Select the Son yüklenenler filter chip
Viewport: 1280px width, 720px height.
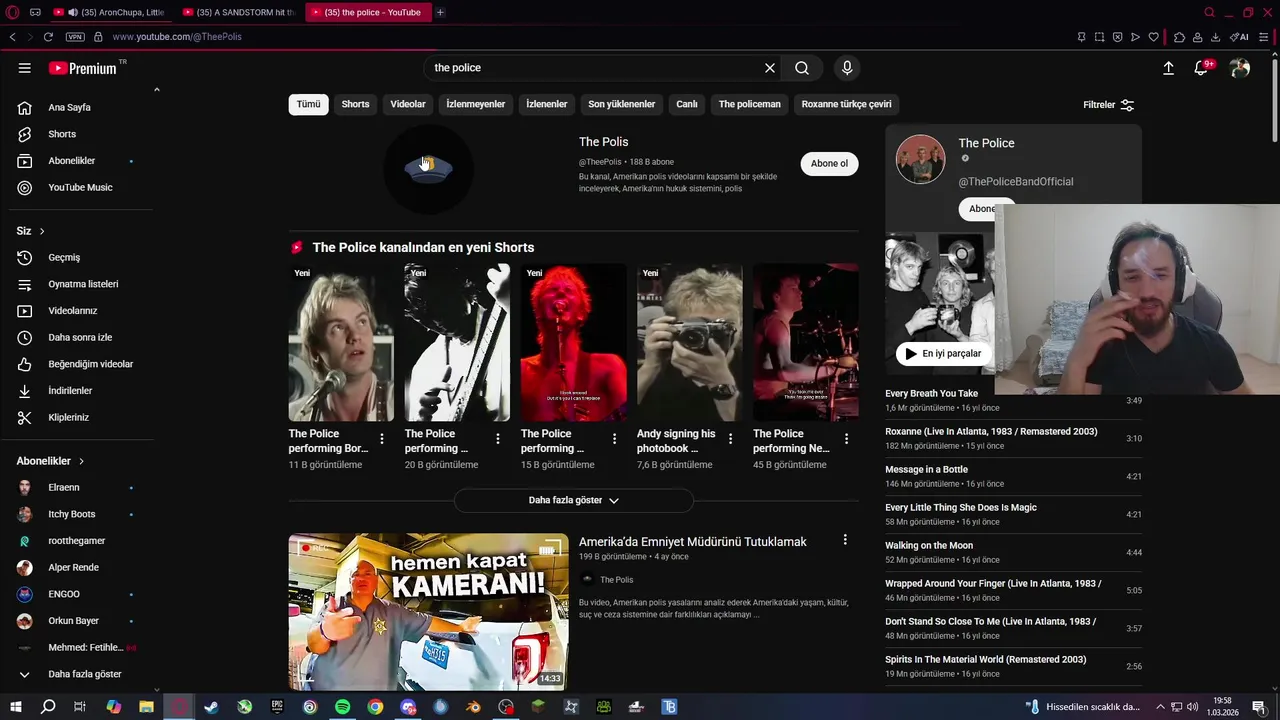click(621, 104)
